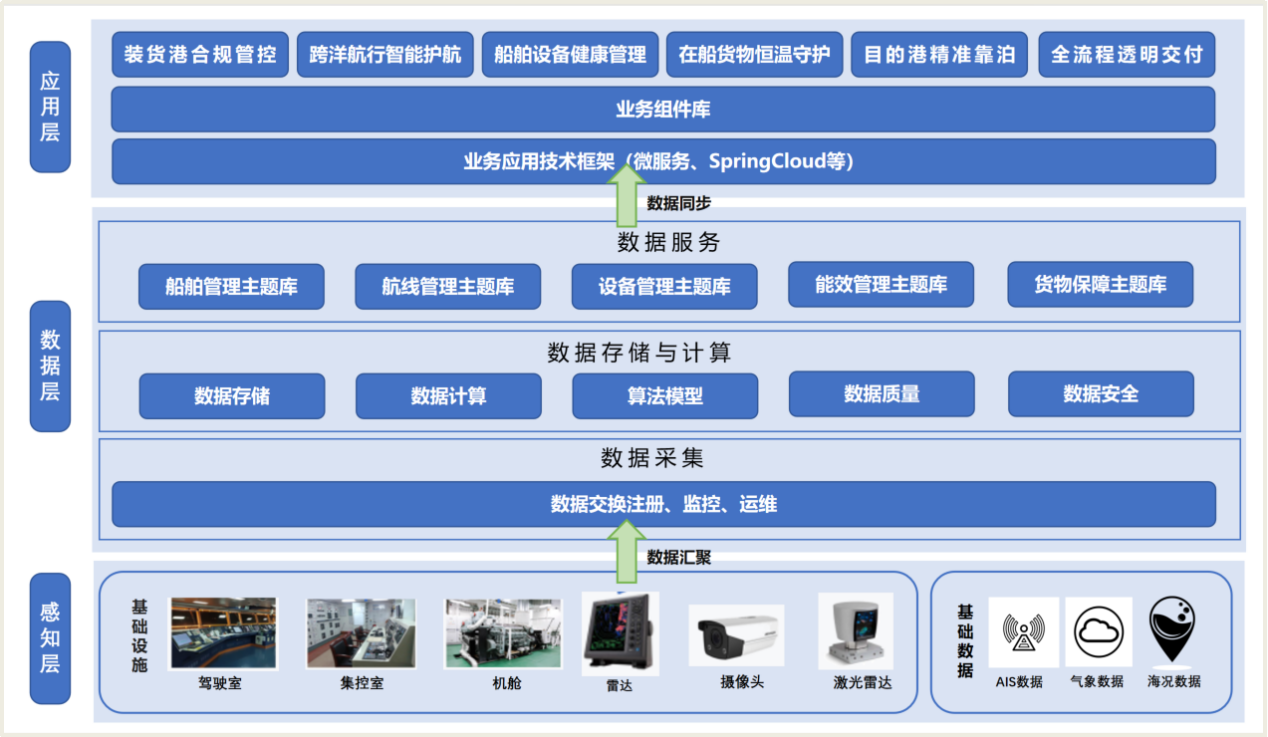
Task: Click 数据交换注册、监控、运维 bar
Action: (662, 504)
